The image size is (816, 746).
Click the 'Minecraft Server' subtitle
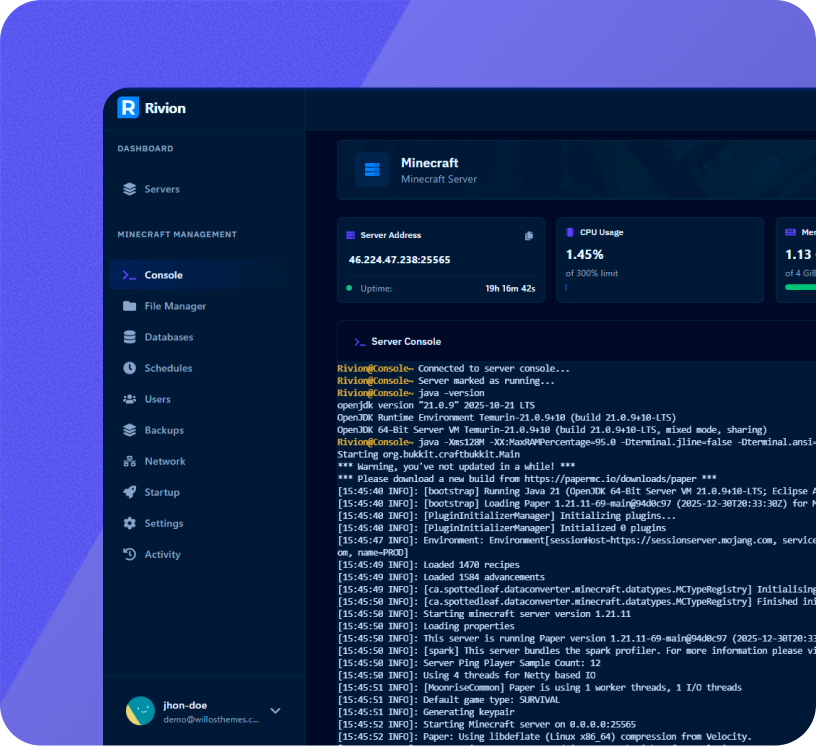[x=439, y=179]
